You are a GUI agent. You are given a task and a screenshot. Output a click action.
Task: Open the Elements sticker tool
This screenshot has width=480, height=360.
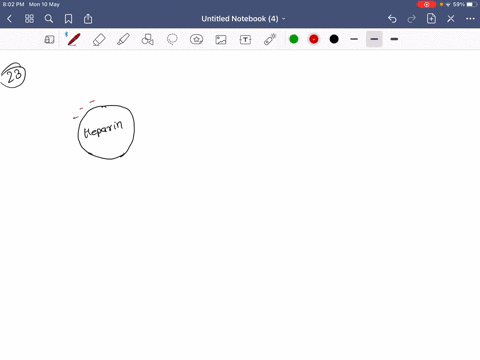pos(196,40)
